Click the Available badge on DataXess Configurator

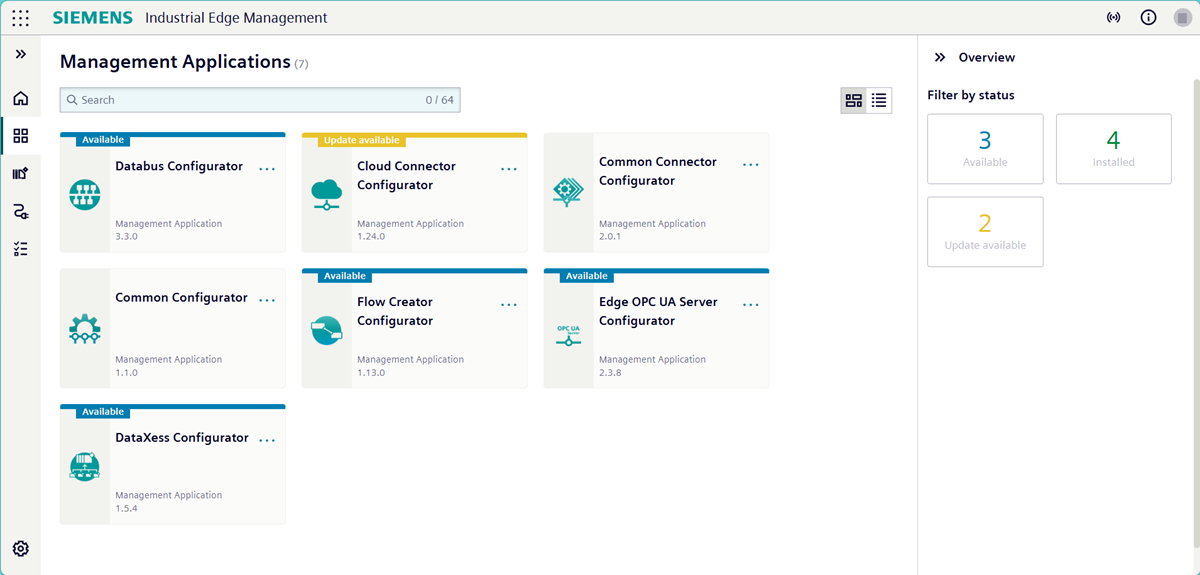point(103,412)
